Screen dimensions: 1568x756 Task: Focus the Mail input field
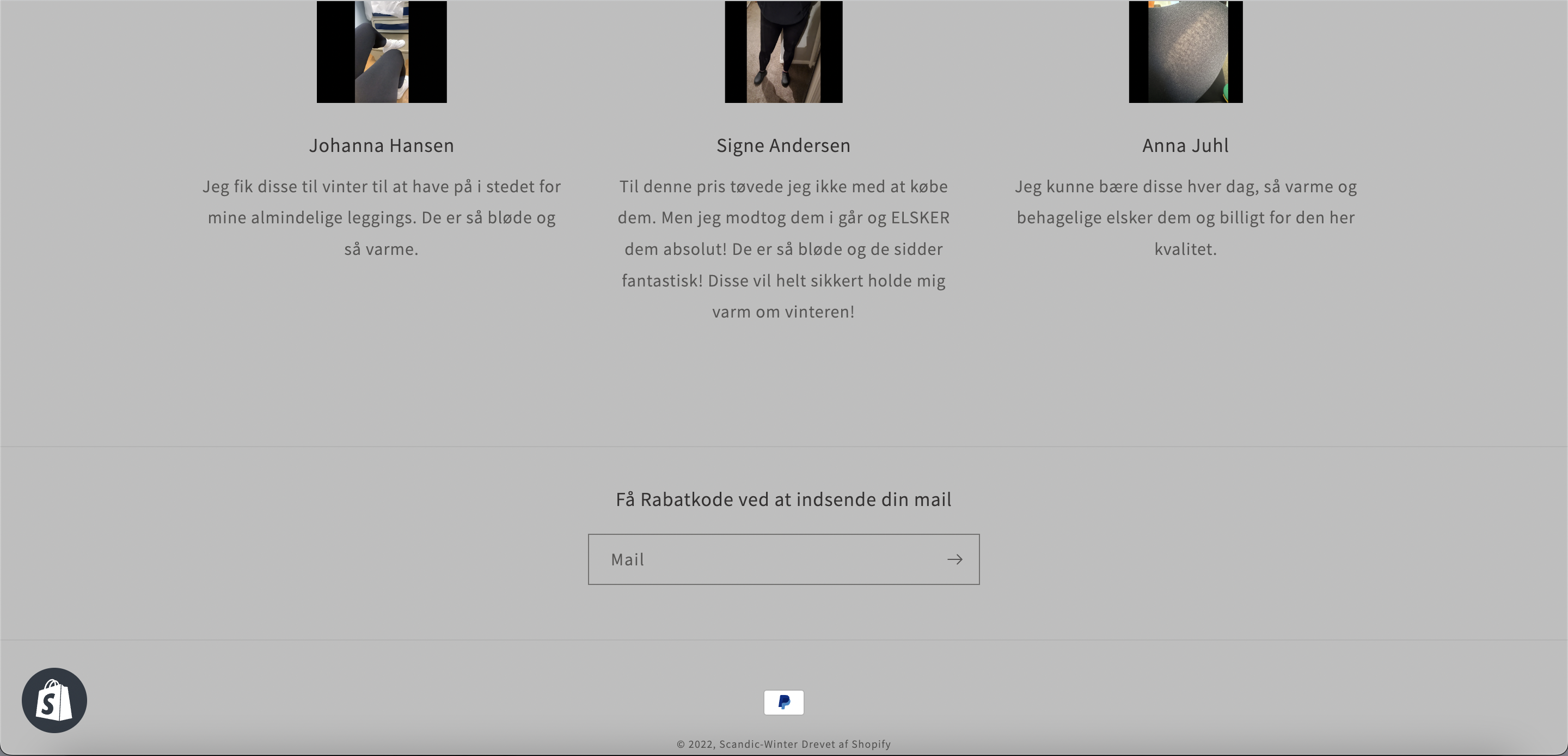pos(761,559)
